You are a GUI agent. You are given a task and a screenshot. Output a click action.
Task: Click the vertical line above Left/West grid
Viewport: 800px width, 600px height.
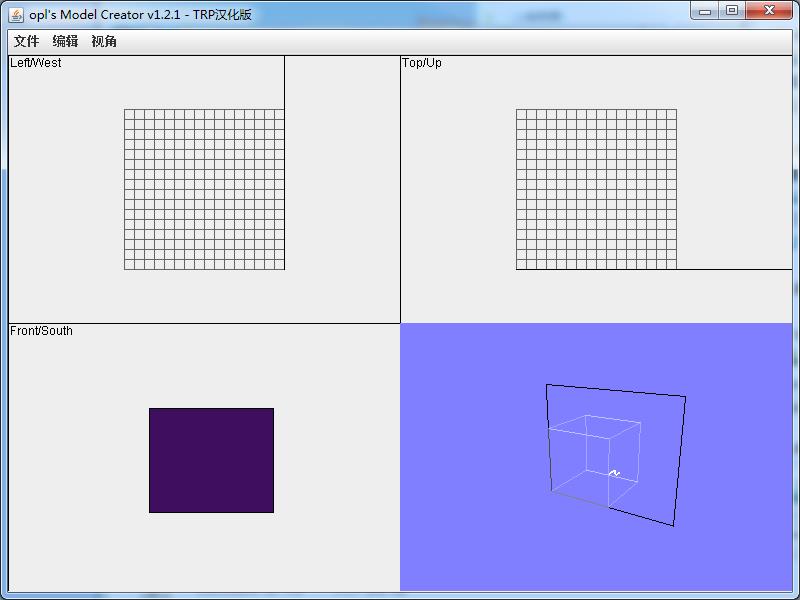pos(284,82)
